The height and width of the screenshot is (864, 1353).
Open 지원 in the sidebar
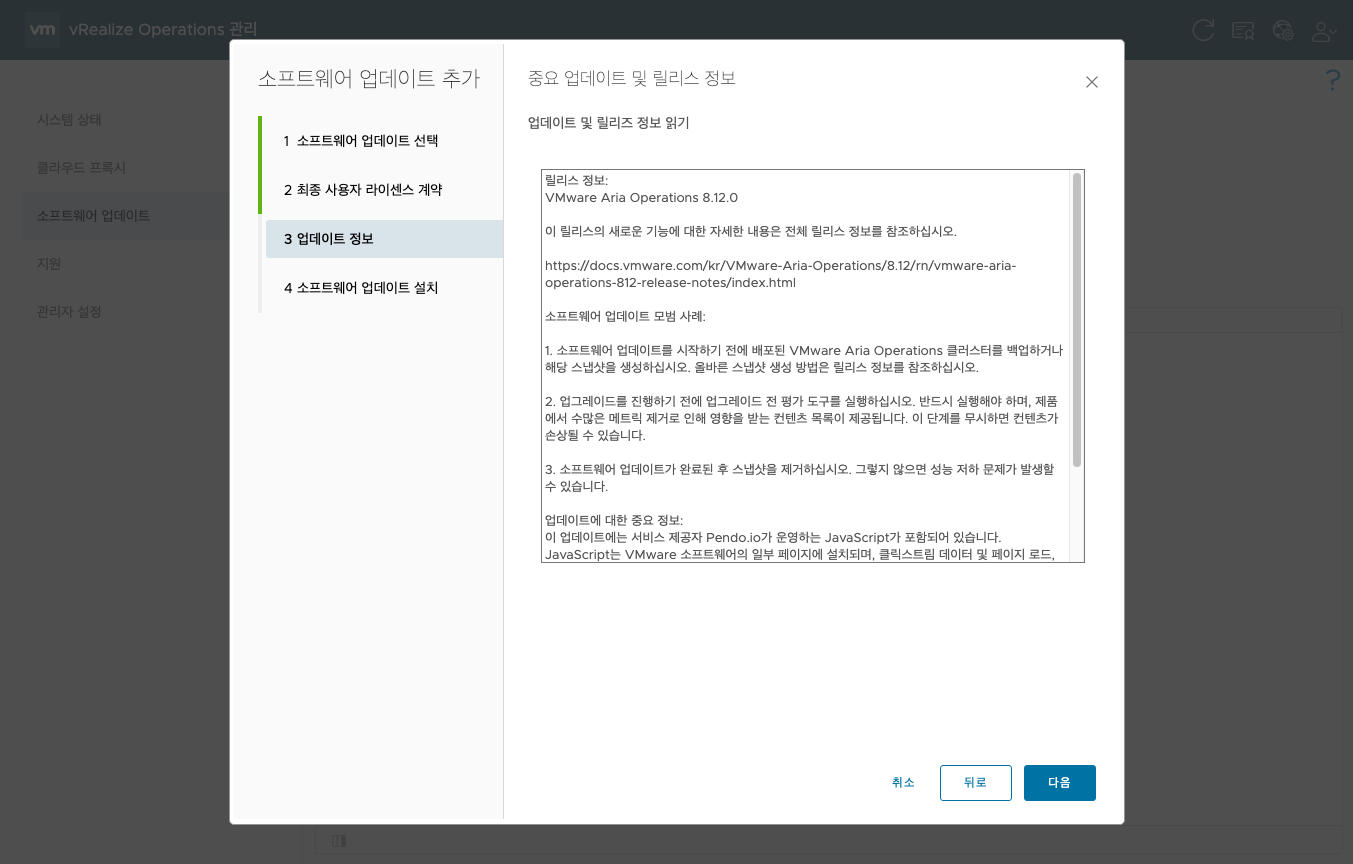(x=49, y=264)
